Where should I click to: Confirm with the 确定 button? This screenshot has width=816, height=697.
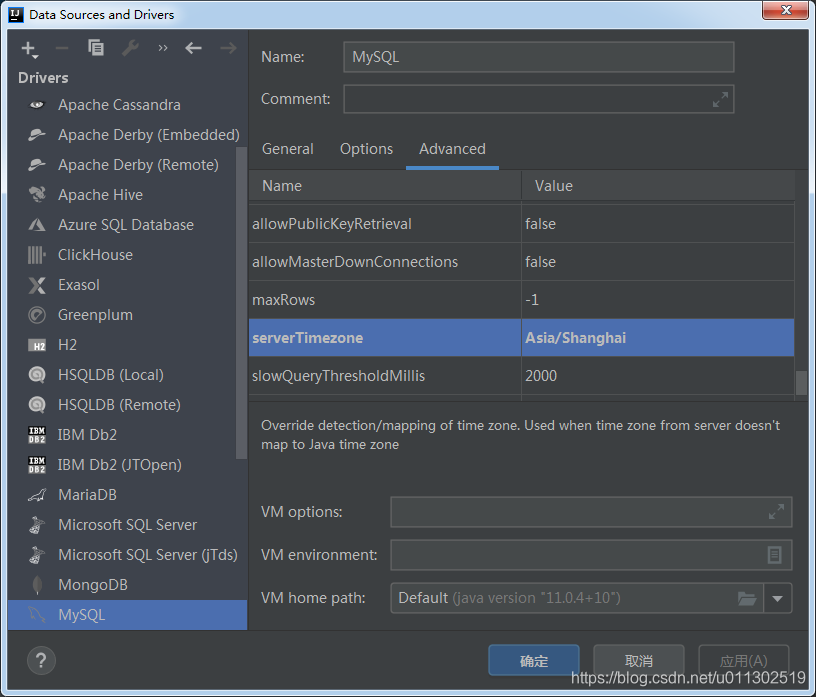(534, 661)
